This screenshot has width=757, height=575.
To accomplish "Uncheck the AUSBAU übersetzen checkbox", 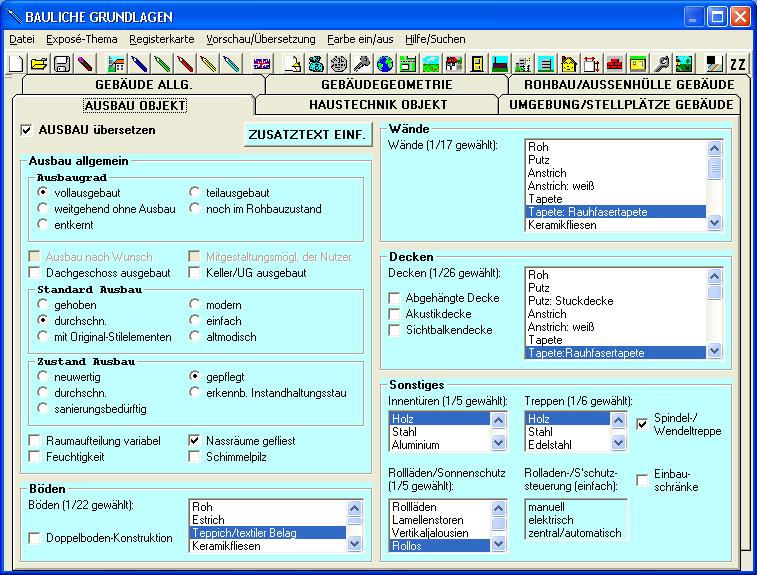I will [x=27, y=130].
